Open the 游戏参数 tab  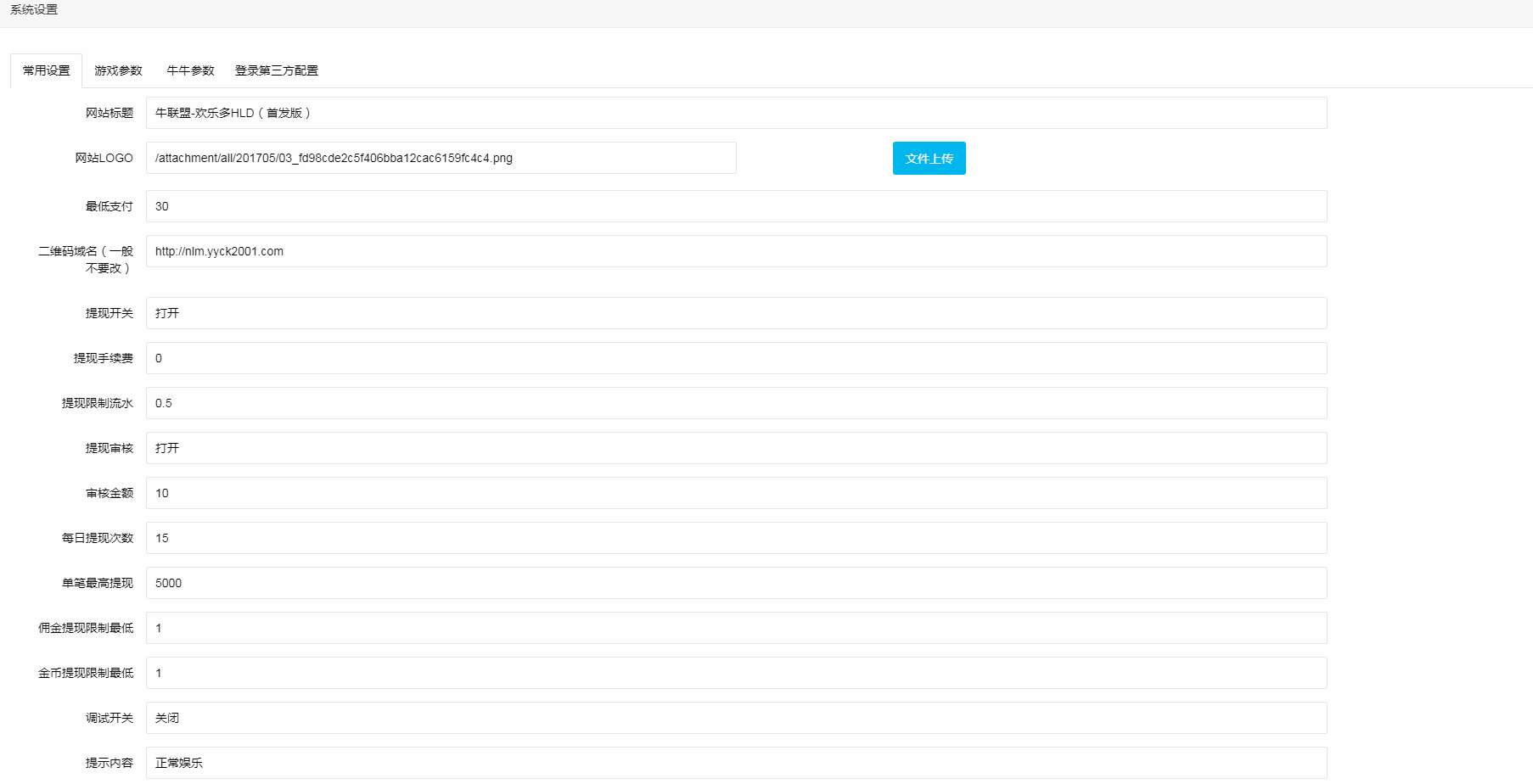118,70
